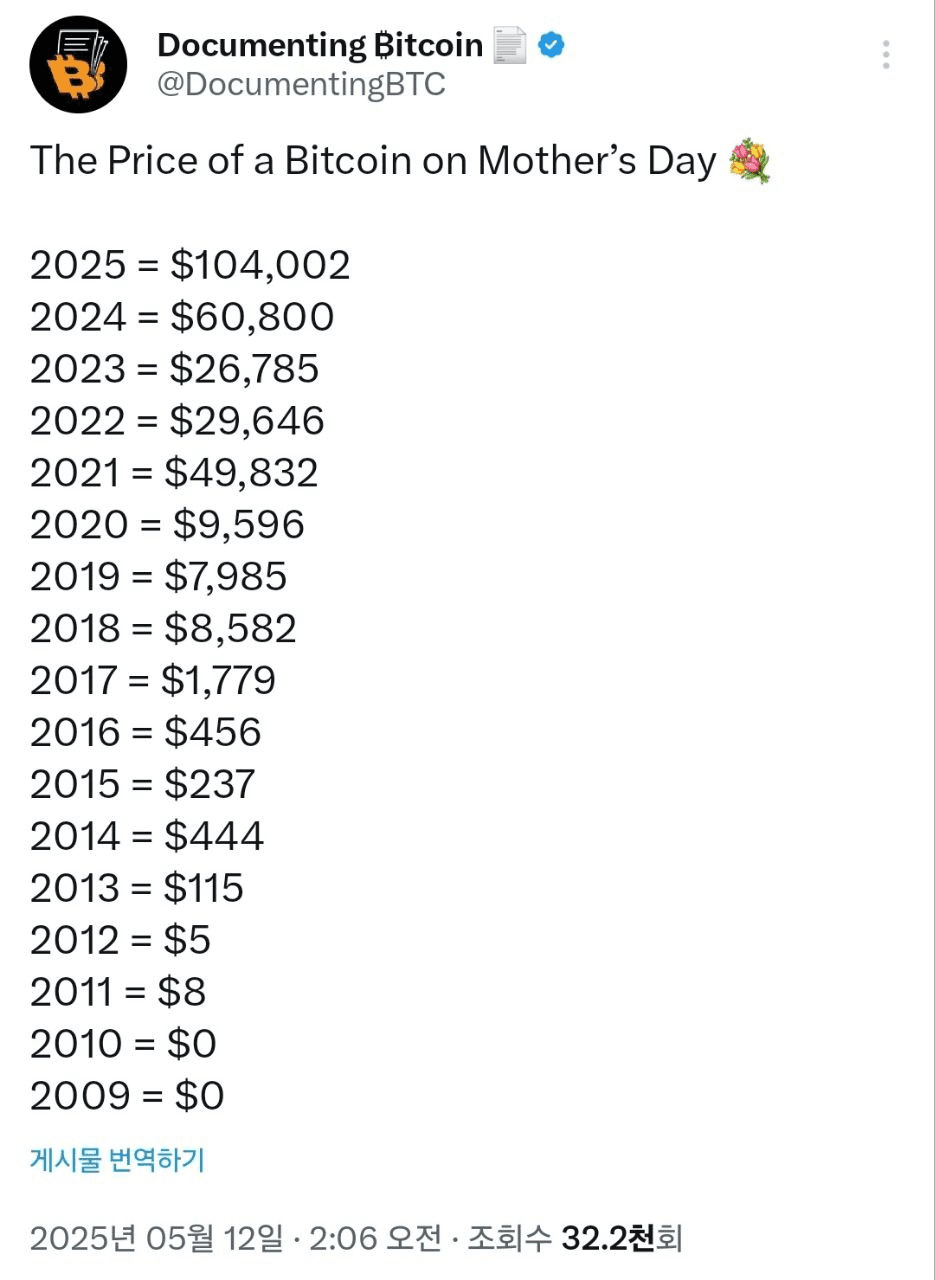Click the 2024 = $60,800 line
935x1280 pixels.
182,317
